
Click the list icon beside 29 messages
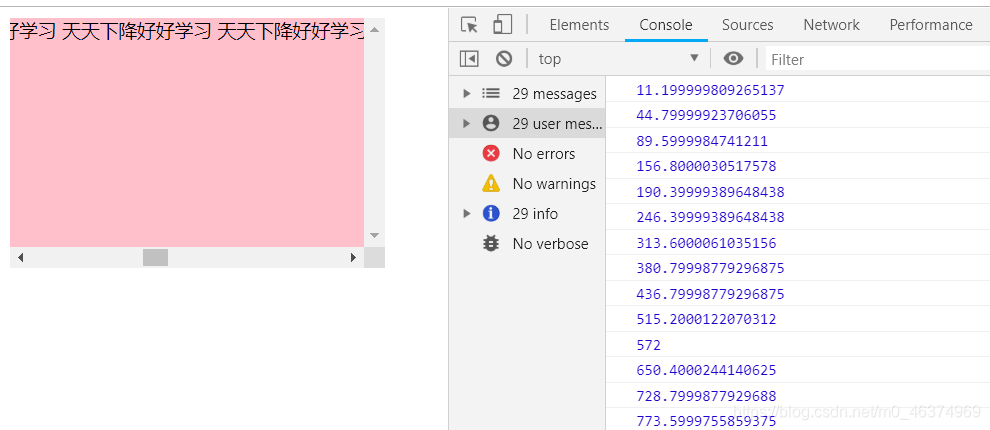(x=491, y=93)
